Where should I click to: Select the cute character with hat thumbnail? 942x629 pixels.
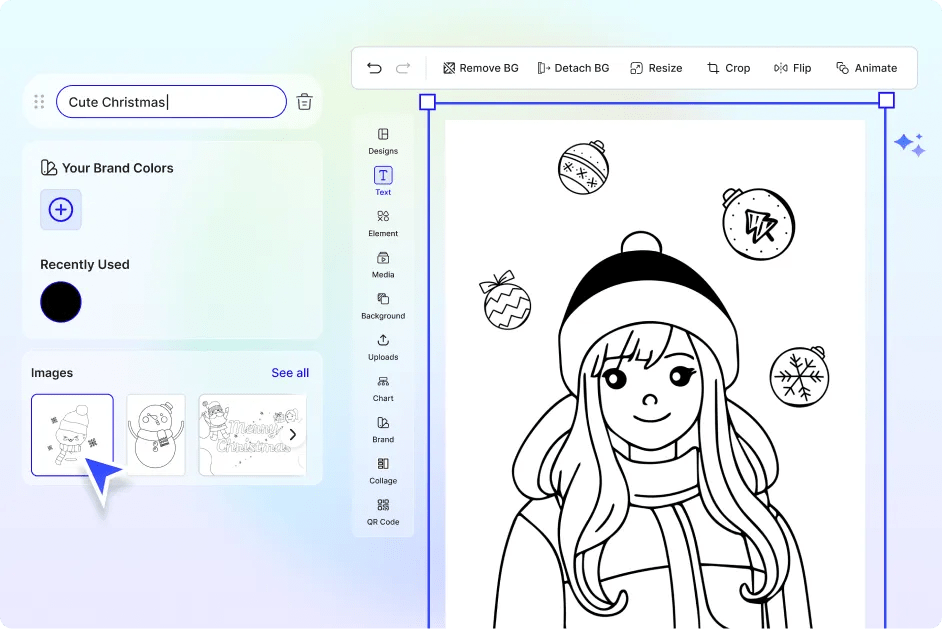point(72,435)
